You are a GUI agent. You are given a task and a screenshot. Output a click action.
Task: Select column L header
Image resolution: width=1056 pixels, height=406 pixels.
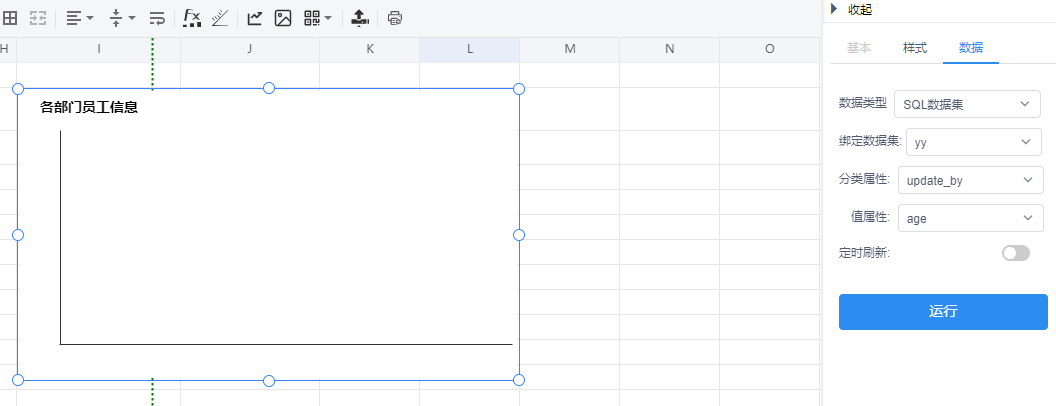click(469, 49)
